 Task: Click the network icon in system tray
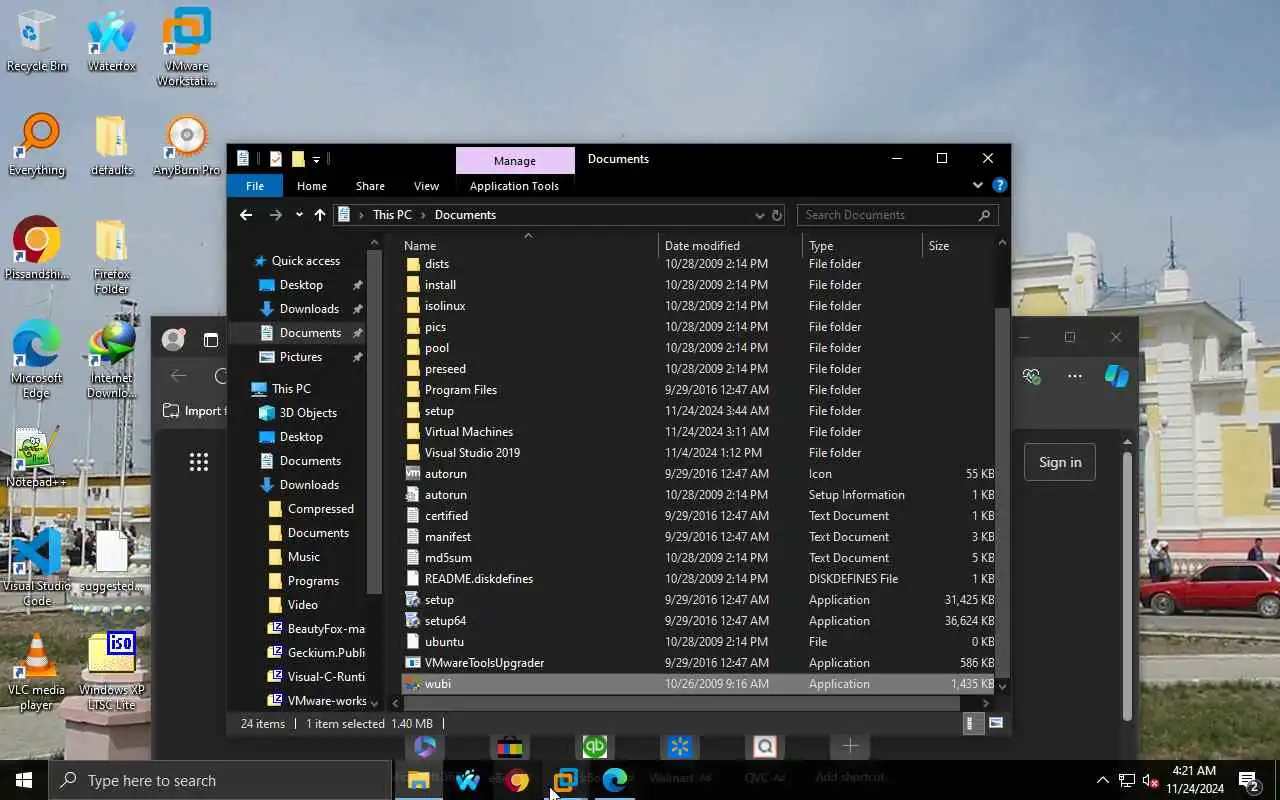coord(1127,781)
